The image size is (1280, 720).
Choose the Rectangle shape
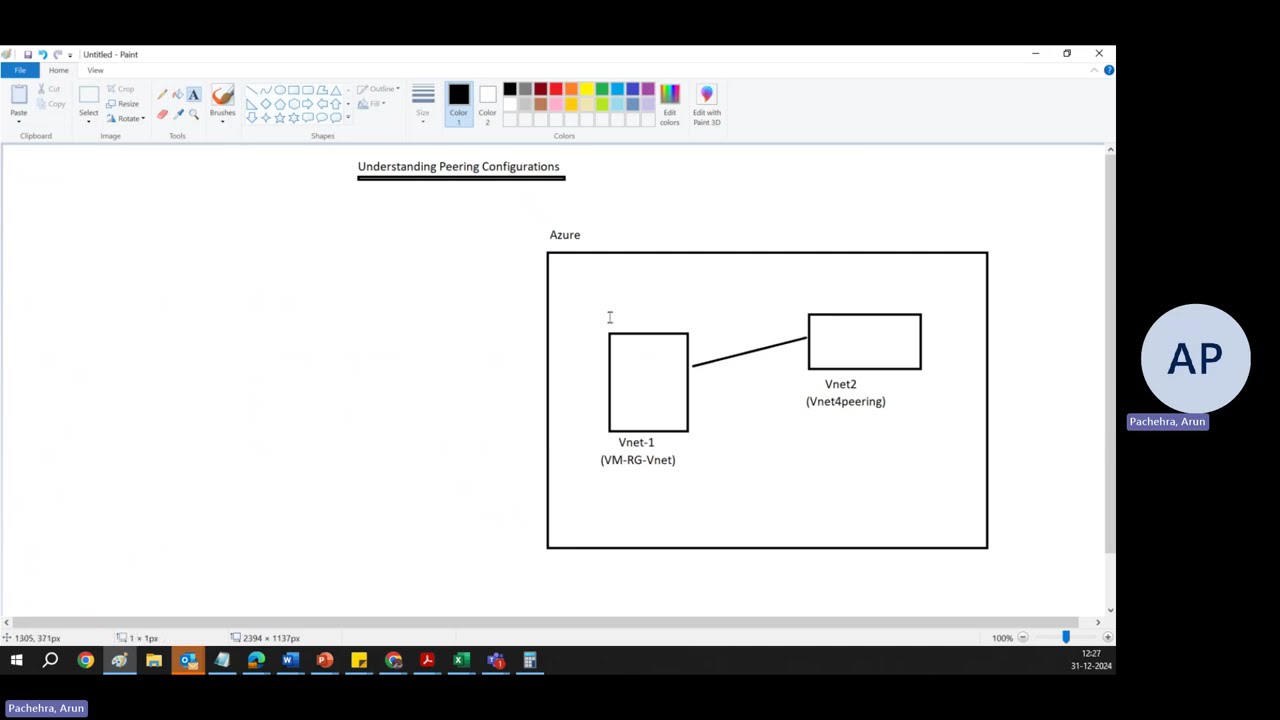pyautogui.click(x=293, y=90)
